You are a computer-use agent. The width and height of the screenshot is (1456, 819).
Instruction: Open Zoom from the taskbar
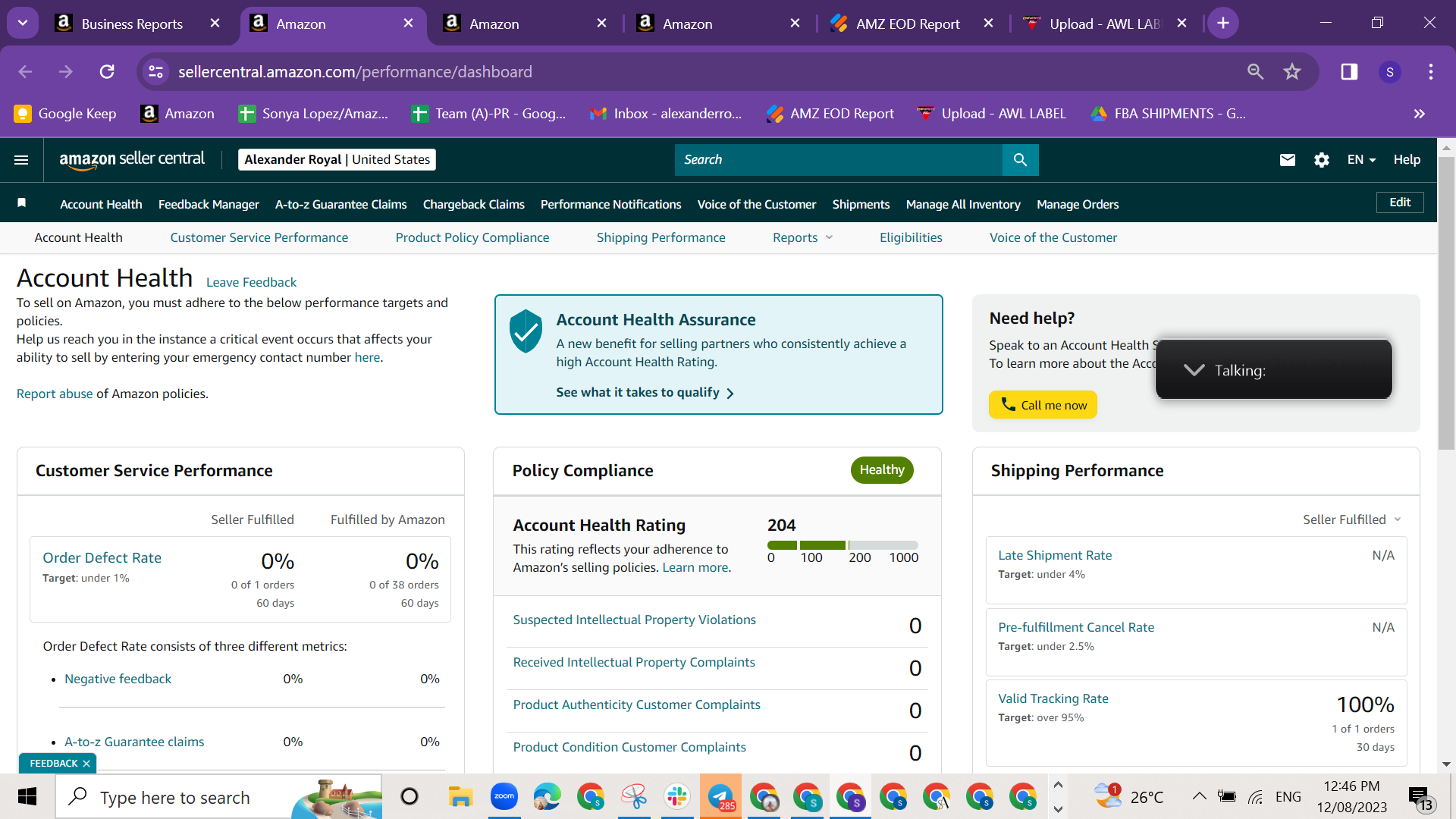(x=504, y=796)
